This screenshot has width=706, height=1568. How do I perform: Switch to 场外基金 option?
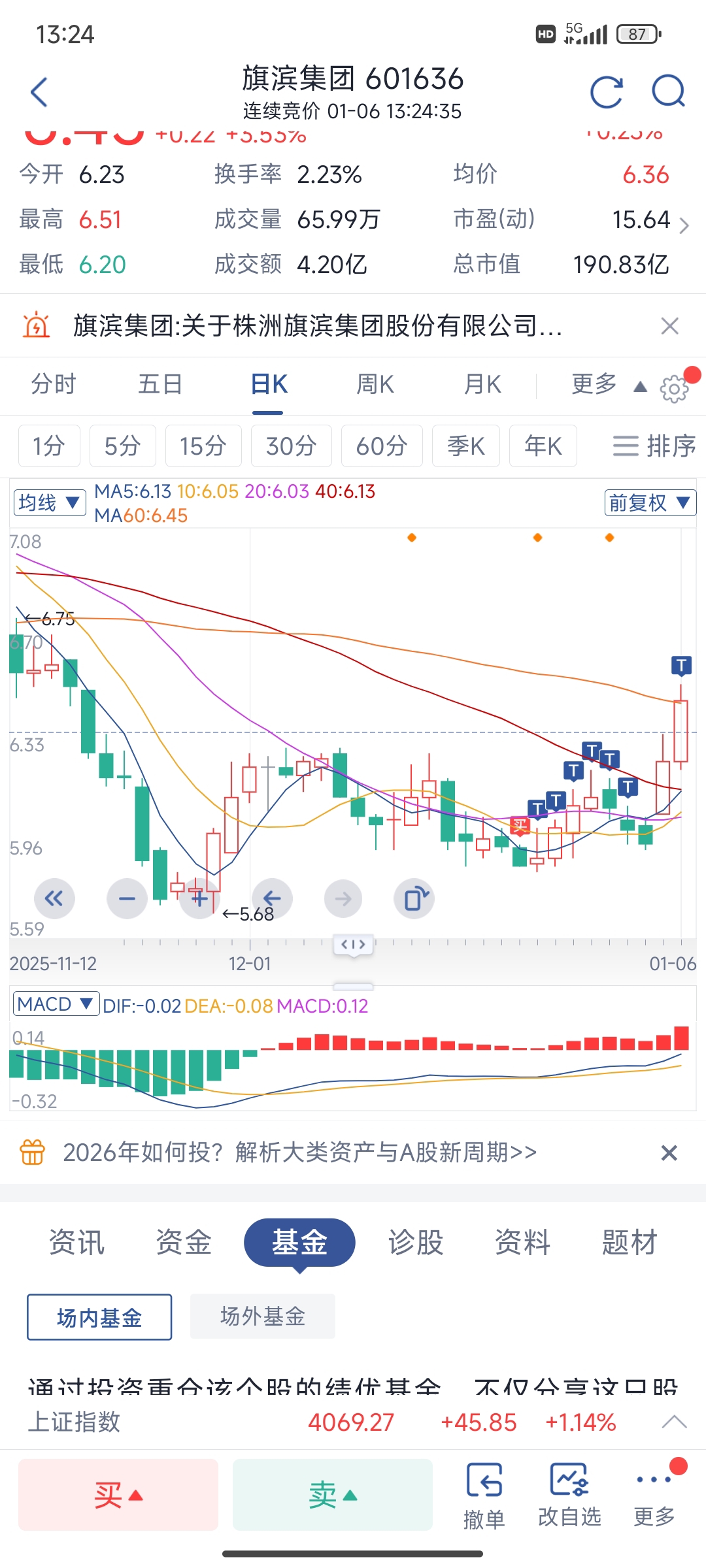pos(263,1316)
